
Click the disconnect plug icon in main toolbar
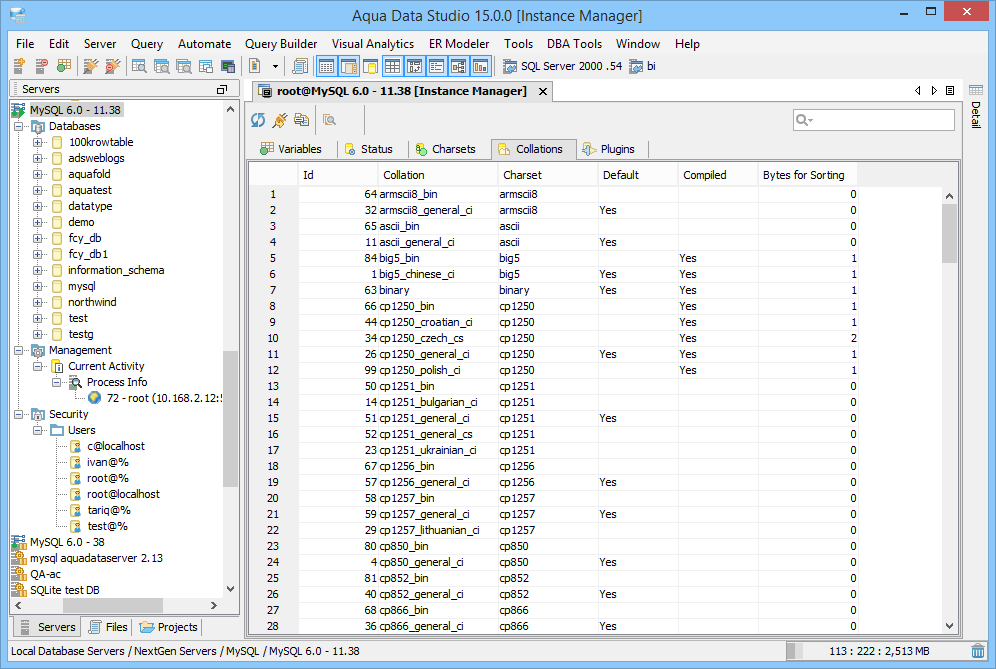coord(112,65)
